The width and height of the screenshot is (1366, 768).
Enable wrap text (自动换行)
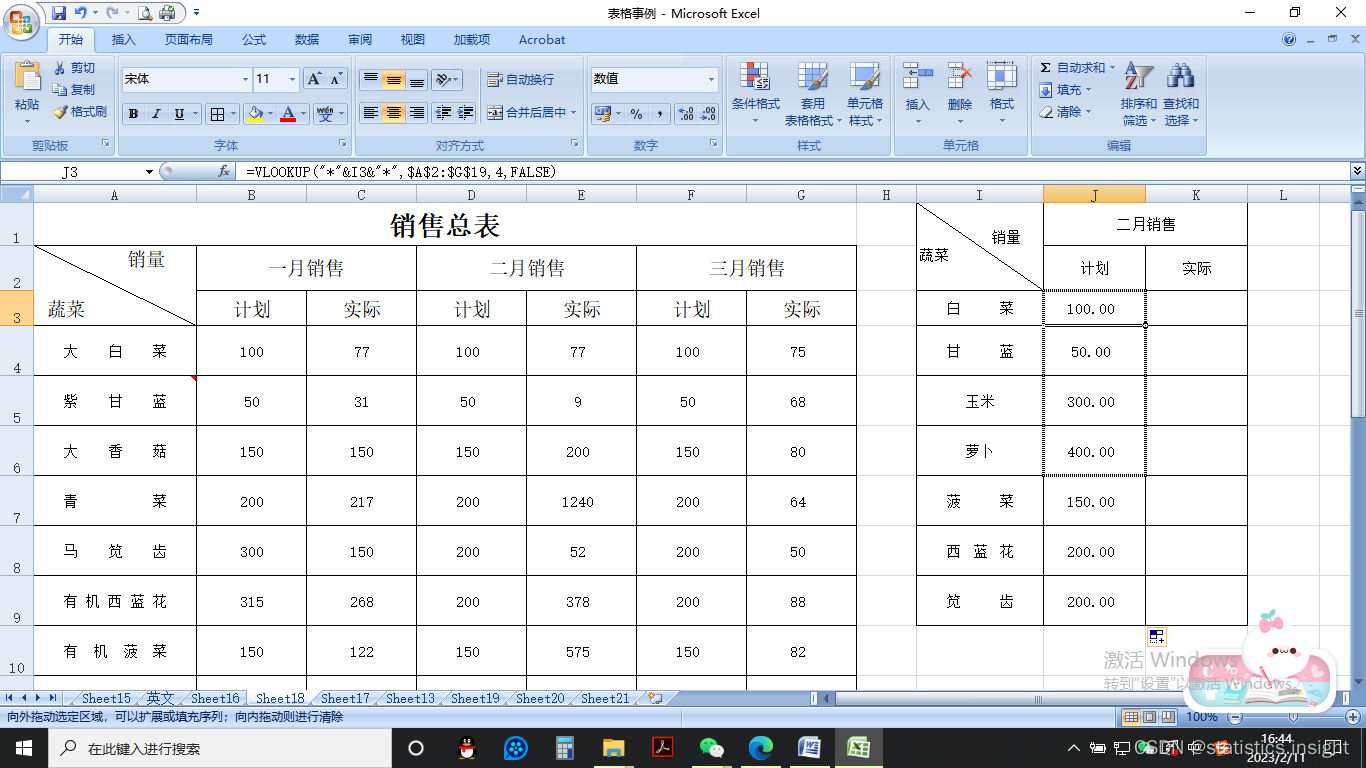520,80
